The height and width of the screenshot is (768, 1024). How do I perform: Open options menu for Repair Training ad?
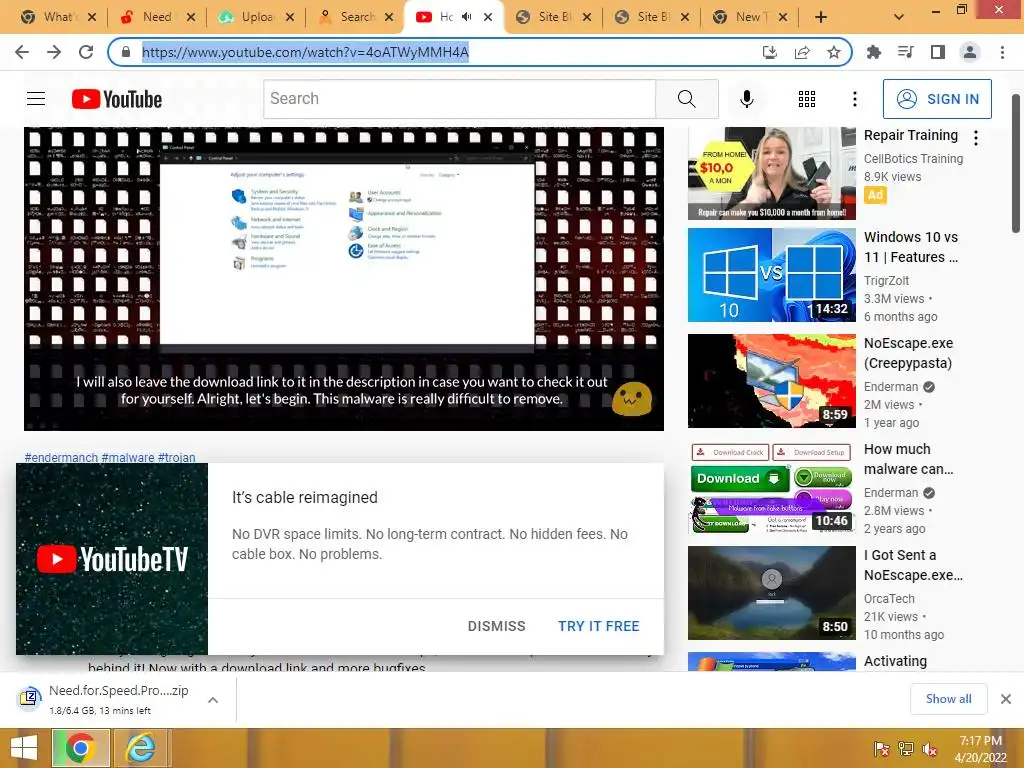976,138
